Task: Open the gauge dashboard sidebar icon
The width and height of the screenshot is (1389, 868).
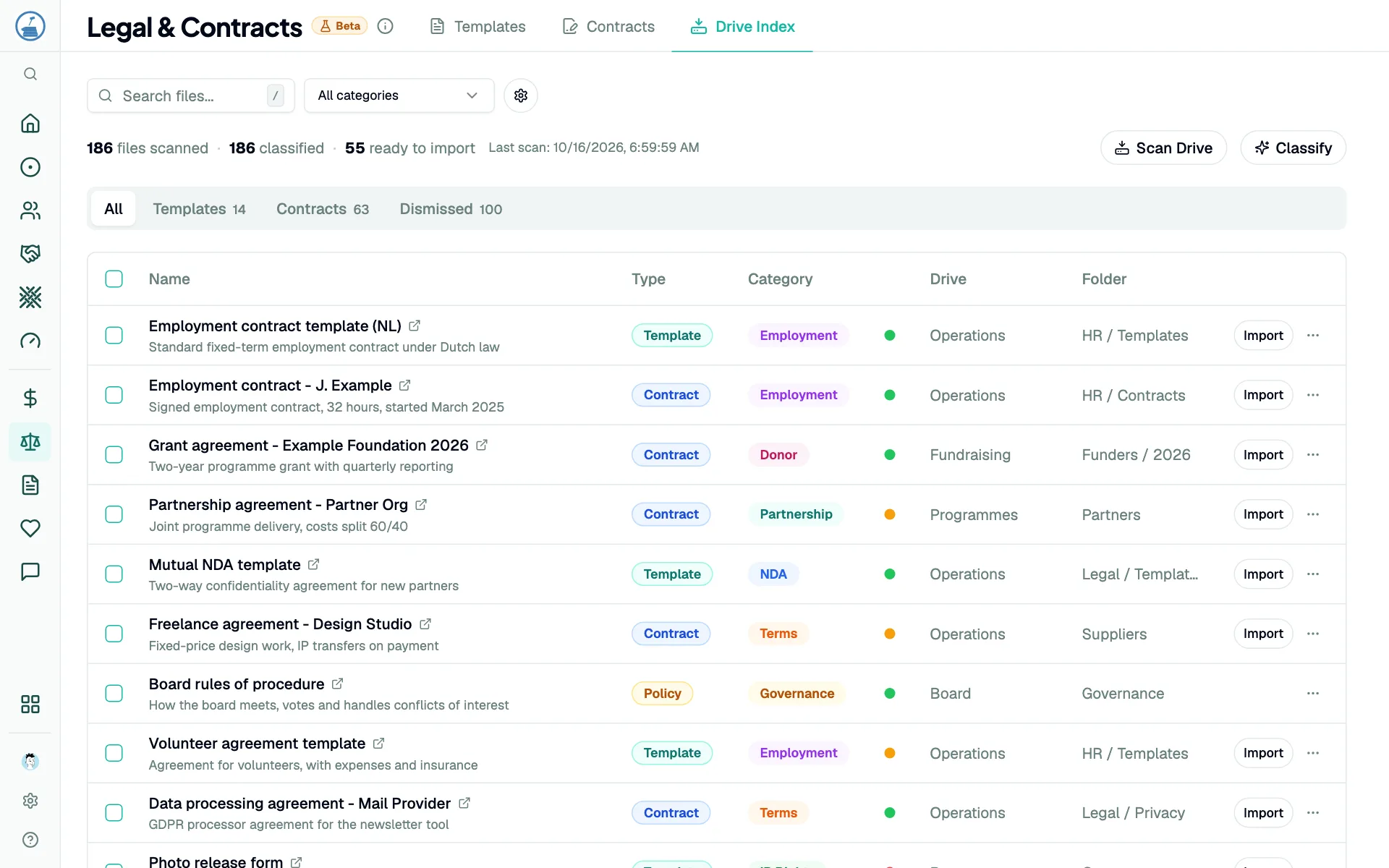Action: point(30,341)
